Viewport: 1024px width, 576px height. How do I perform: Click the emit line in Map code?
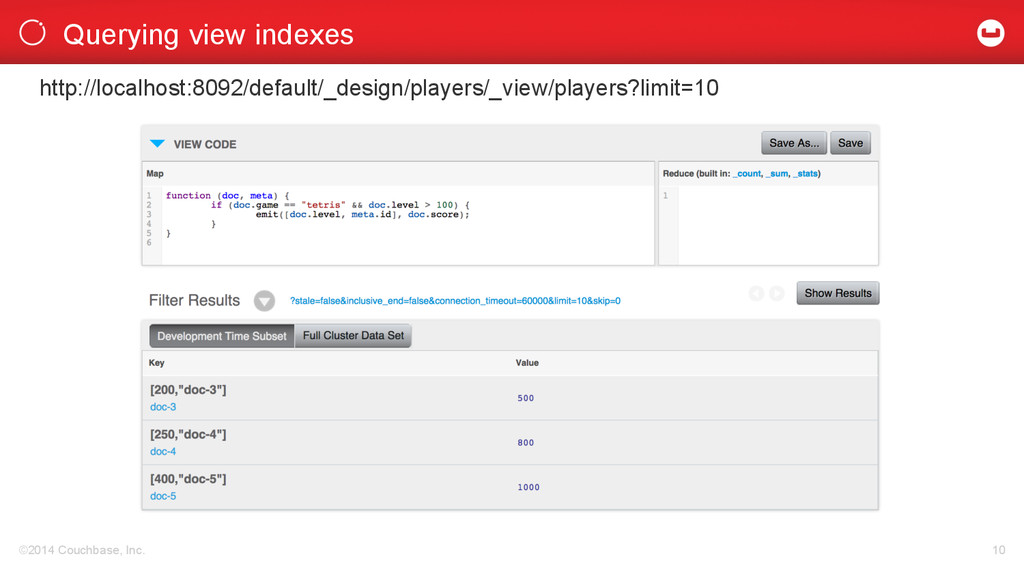[362, 214]
